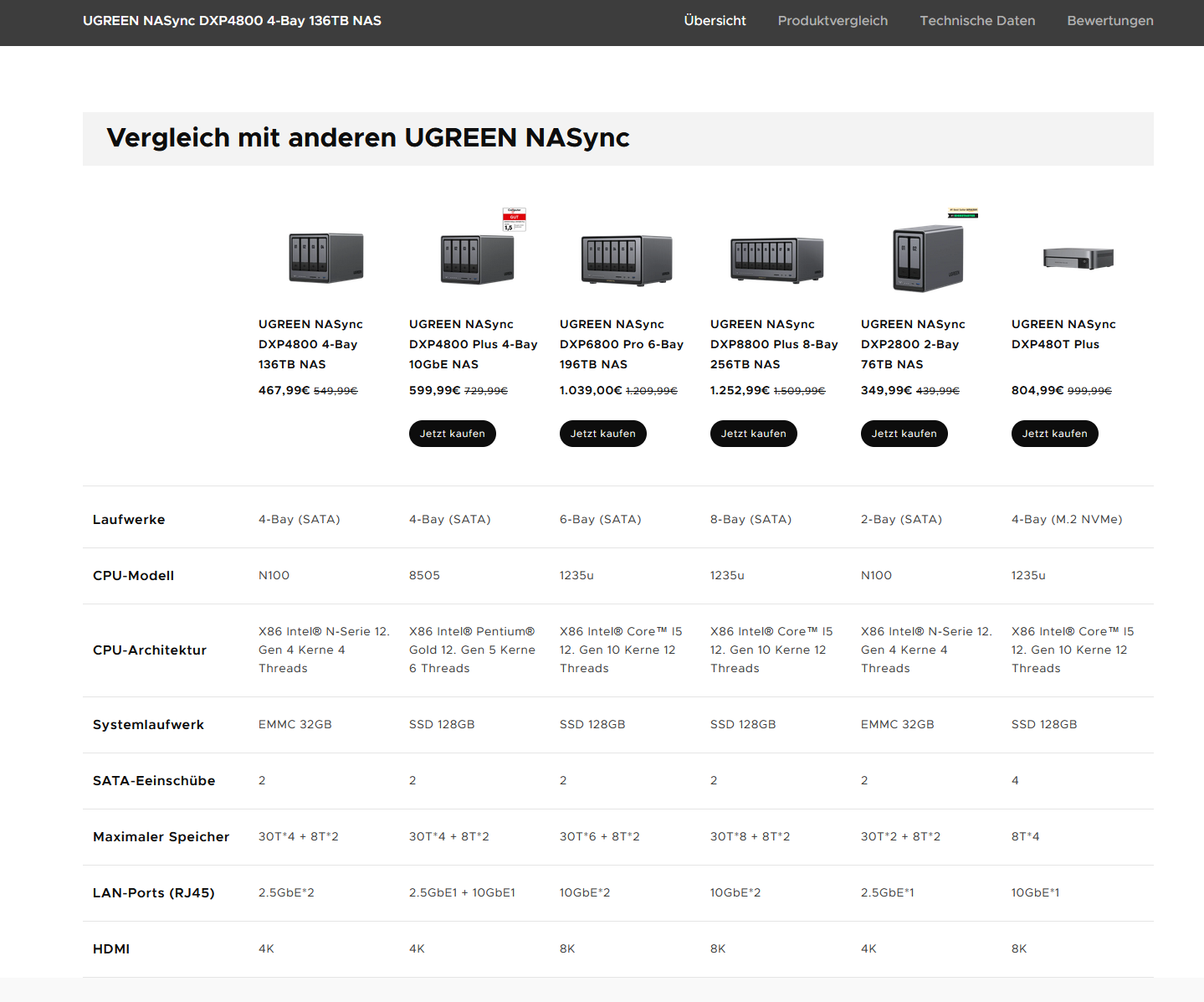Select the Pentium Gold architecture cell

pyautogui.click(x=472, y=650)
